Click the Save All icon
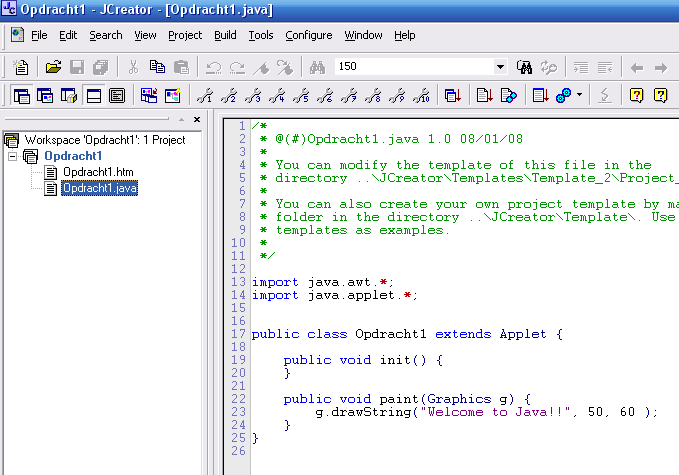Screen dimensions: 679x475 pos(100,68)
